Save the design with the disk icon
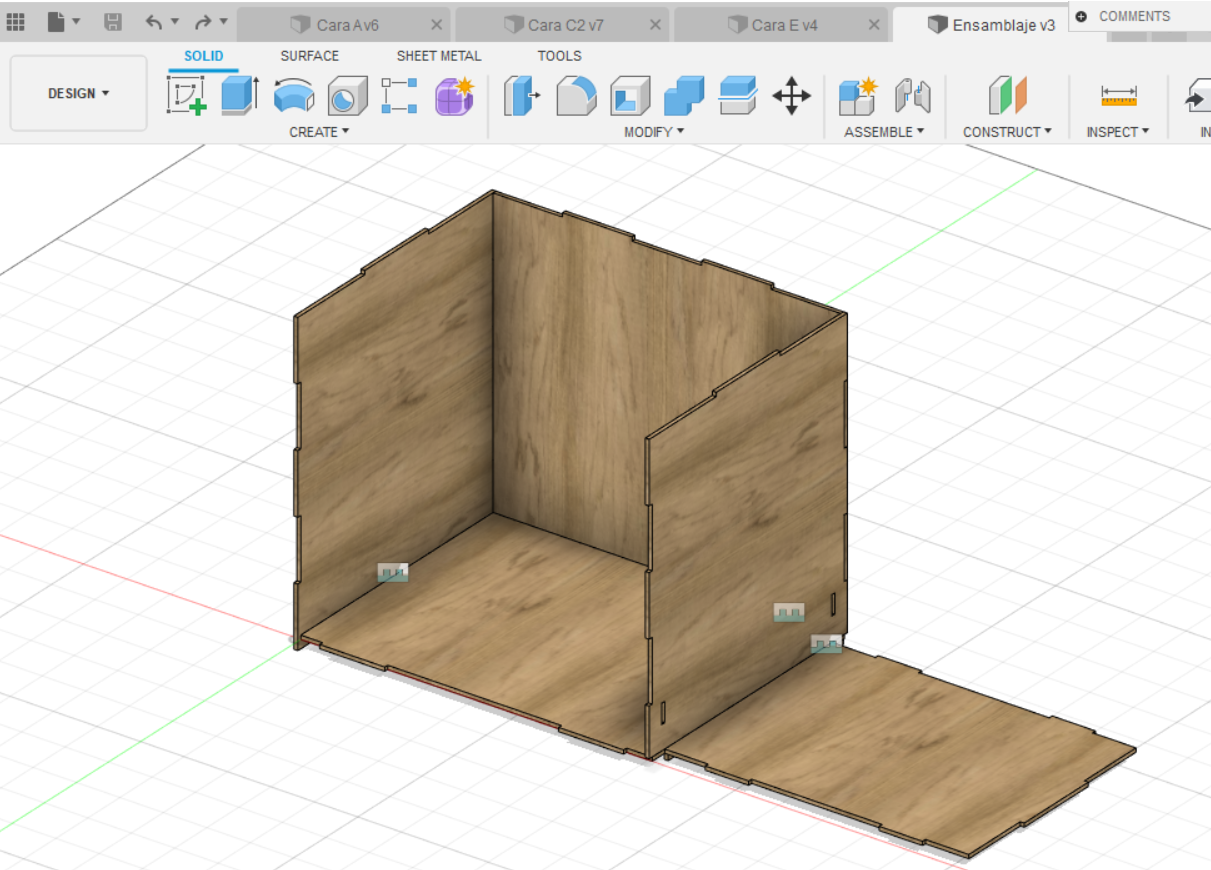1211x870 pixels. pos(113,22)
